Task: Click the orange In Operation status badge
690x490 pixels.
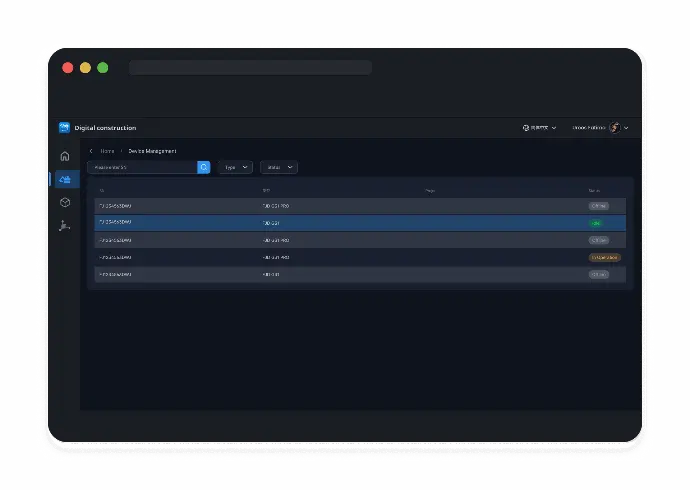Action: pos(604,257)
